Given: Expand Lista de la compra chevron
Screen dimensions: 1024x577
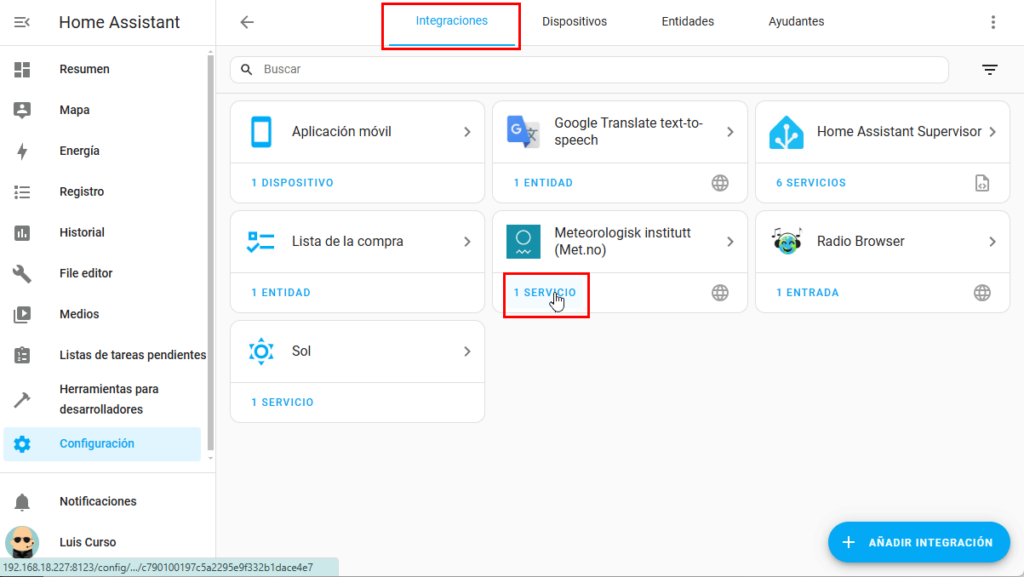Looking at the screenshot, I should click(467, 242).
